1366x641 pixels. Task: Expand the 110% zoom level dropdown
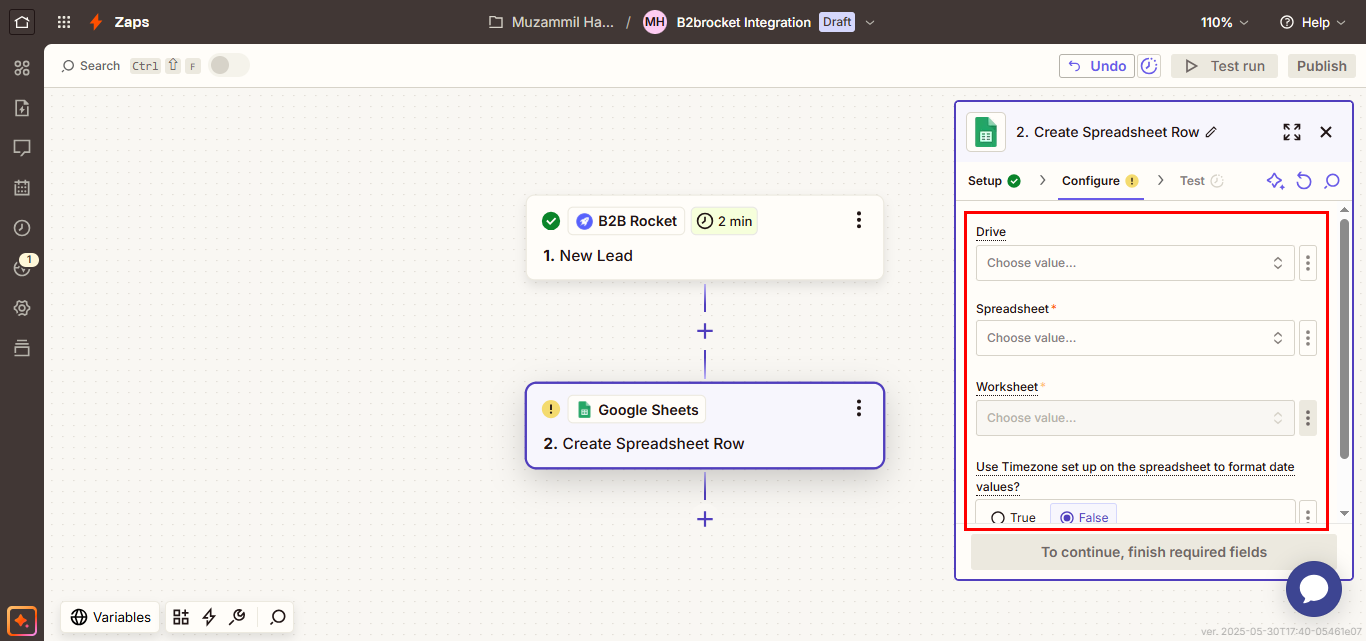pyautogui.click(x=1225, y=22)
